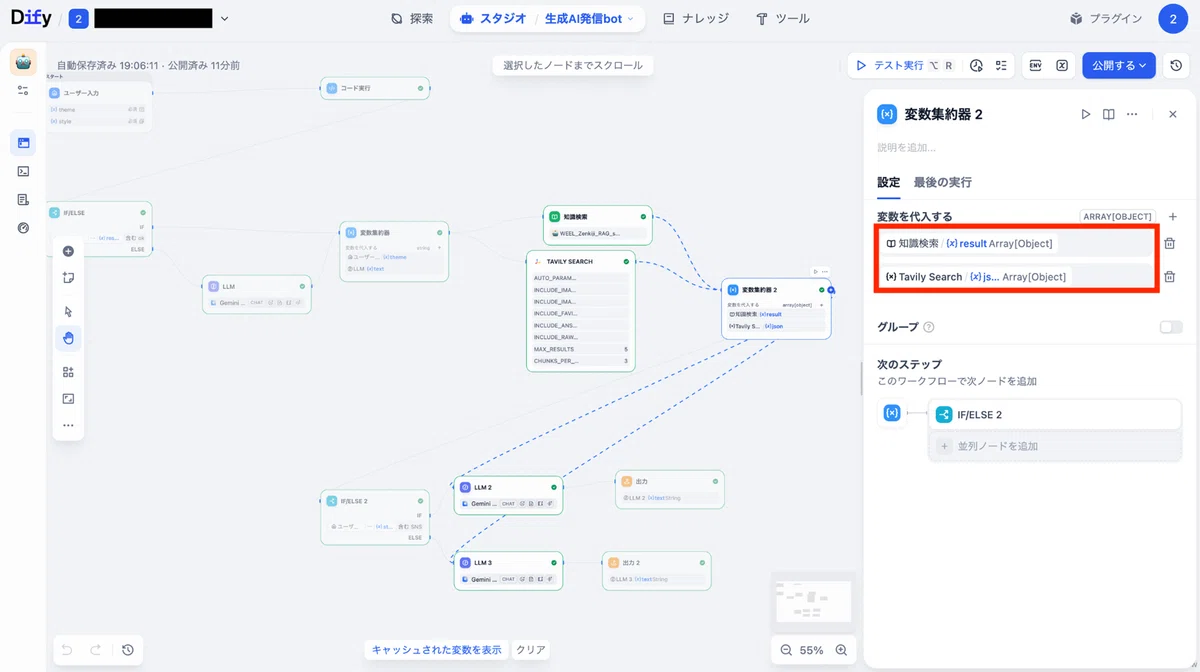Open panel more options ellipsis
Image resolution: width=1200 pixels, height=672 pixels.
tap(1132, 114)
